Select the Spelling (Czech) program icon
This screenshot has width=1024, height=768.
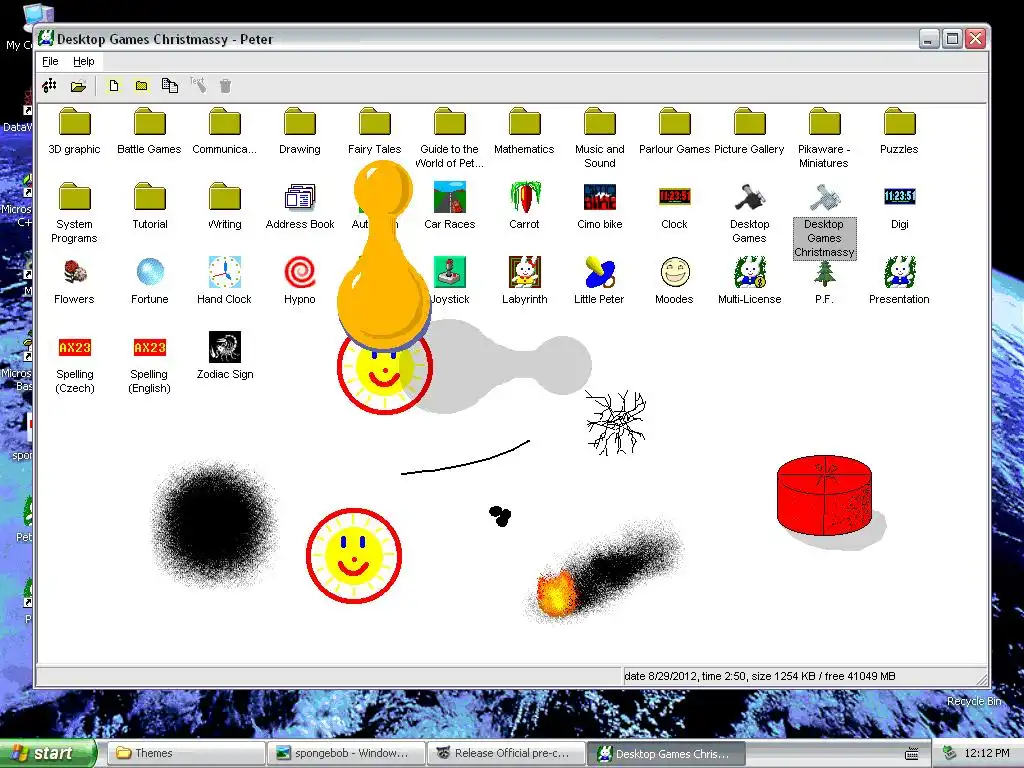click(74, 347)
